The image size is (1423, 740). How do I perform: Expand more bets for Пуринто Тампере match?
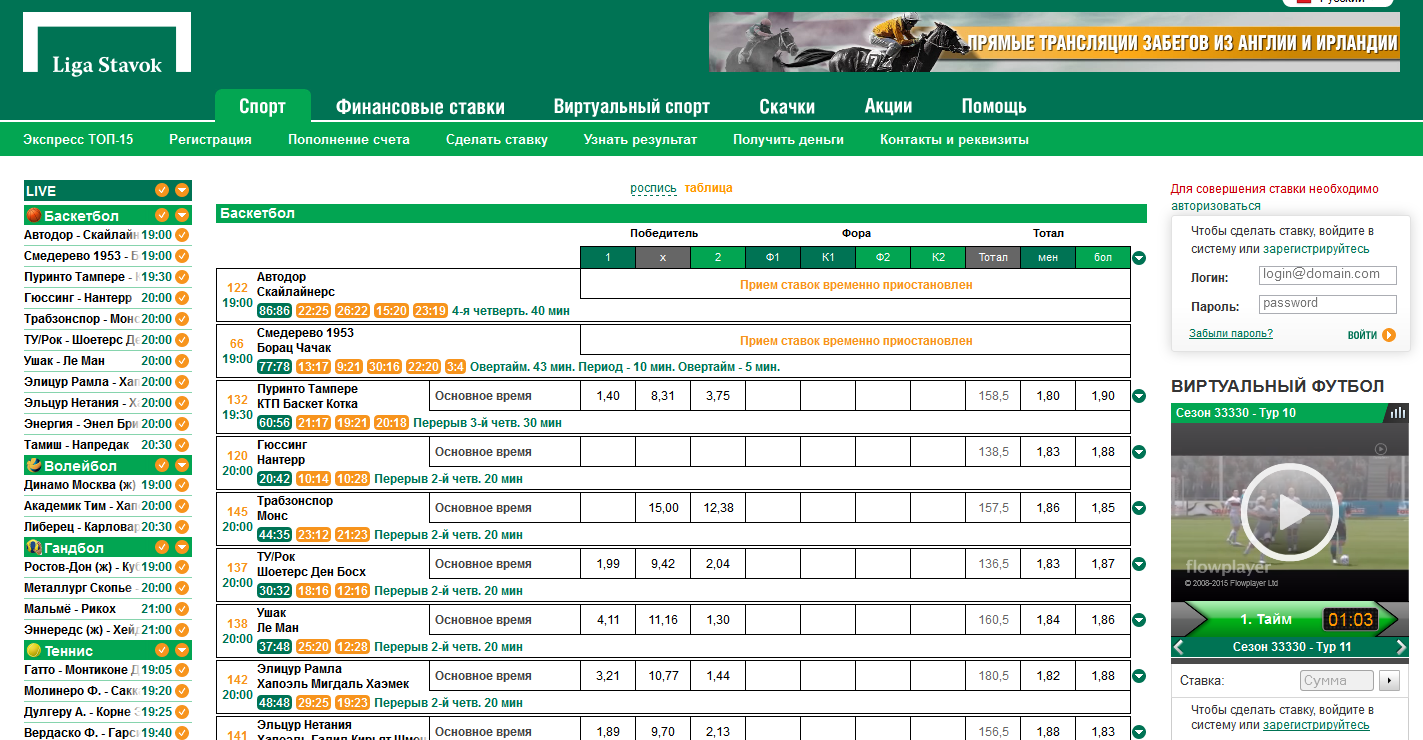pos(1139,396)
